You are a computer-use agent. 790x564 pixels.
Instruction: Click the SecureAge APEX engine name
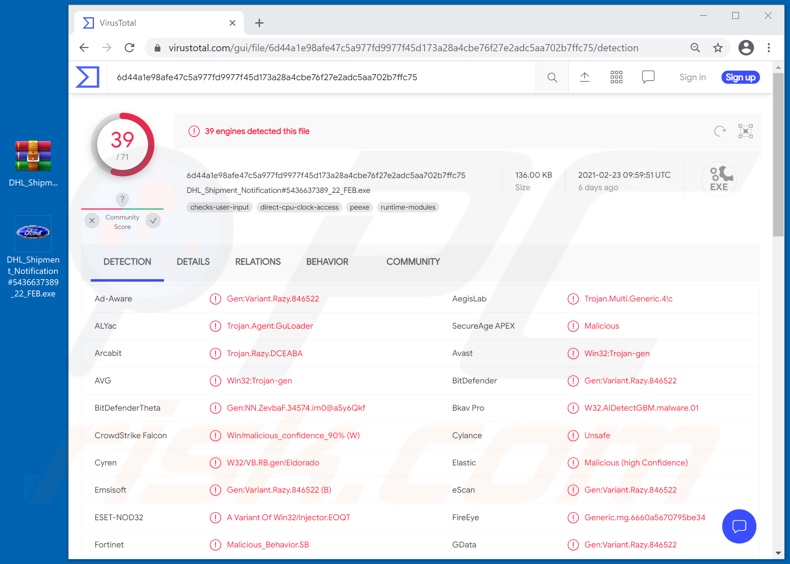(x=483, y=326)
